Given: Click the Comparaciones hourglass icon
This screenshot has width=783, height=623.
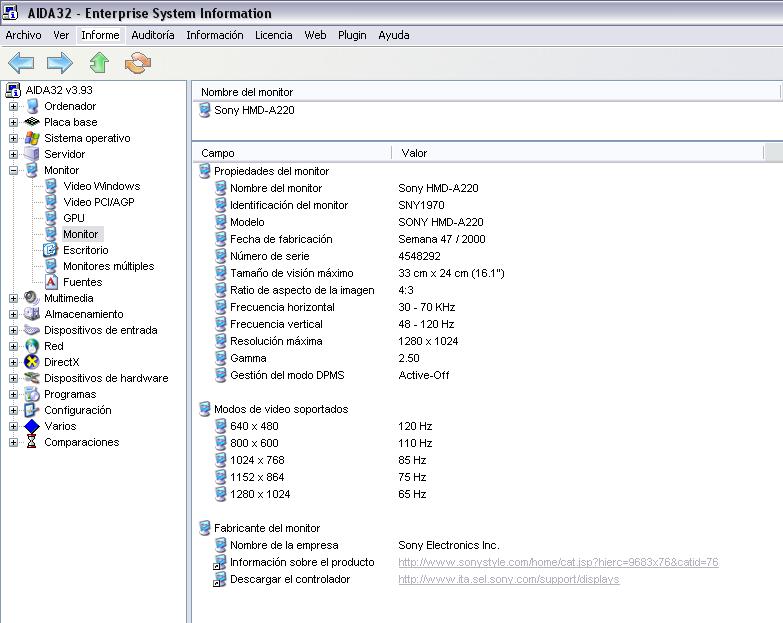Looking at the screenshot, I should (32, 442).
